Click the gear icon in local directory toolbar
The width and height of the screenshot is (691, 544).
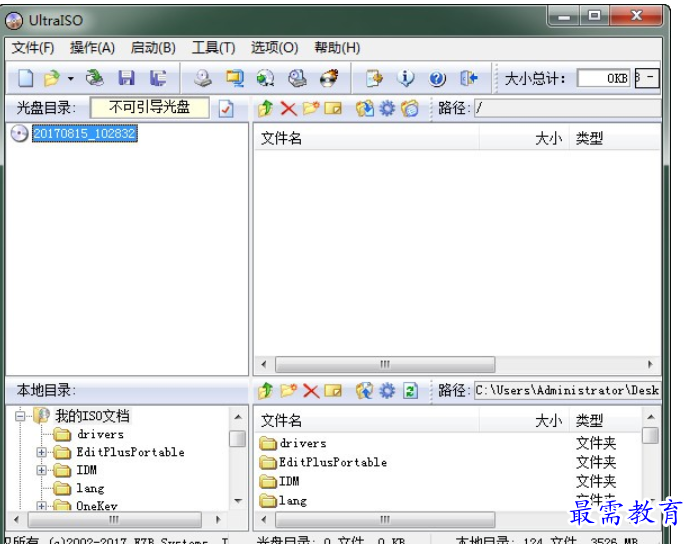click(387, 391)
